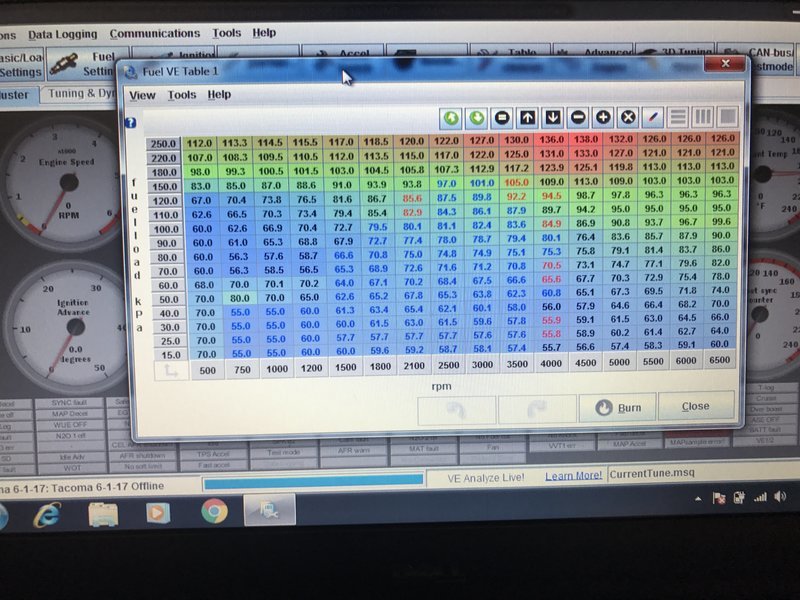Click the redo arrow button beside Burn
This screenshot has width=800, height=600.
click(x=537, y=409)
